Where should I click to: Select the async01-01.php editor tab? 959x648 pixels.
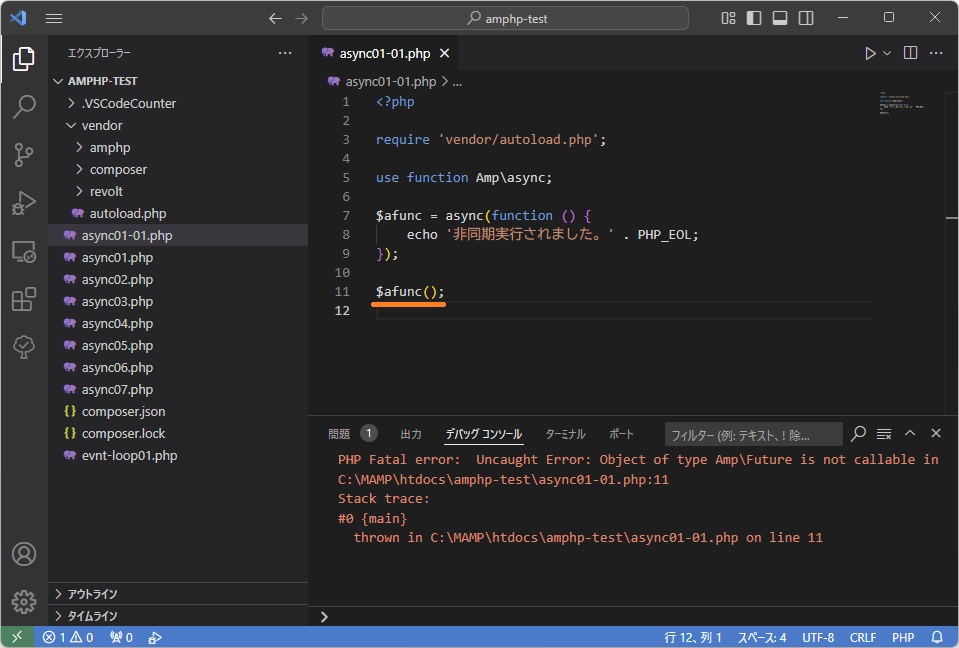[384, 53]
